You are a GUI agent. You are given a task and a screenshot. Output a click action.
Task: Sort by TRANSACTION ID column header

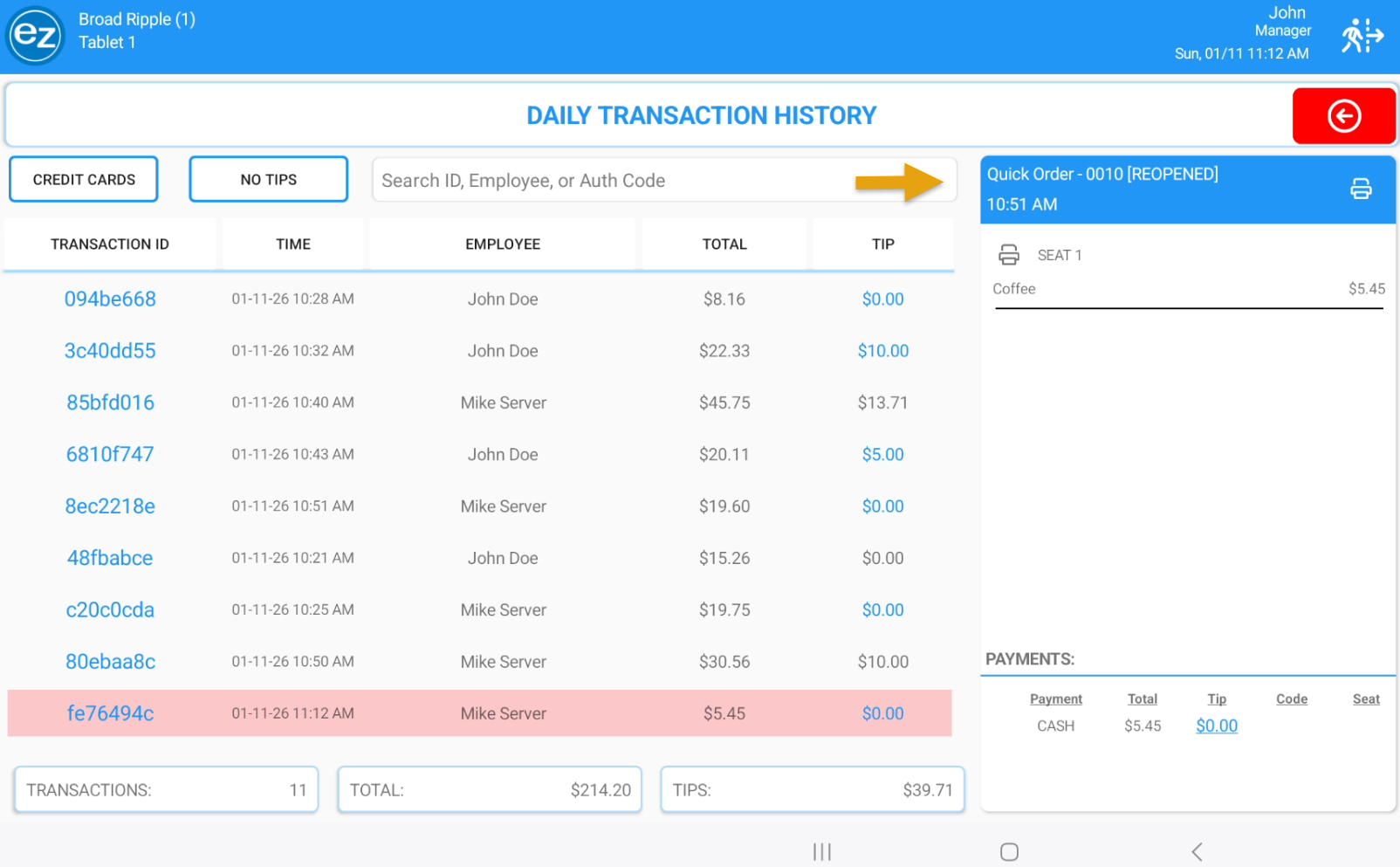tap(110, 244)
